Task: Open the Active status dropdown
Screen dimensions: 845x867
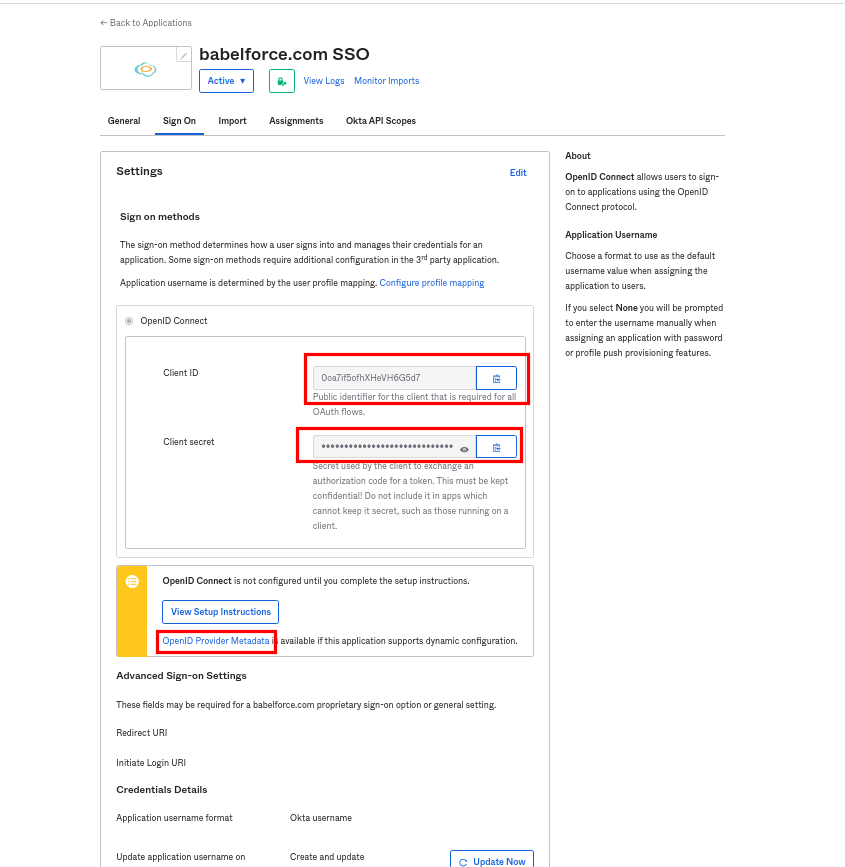Action: [x=226, y=81]
